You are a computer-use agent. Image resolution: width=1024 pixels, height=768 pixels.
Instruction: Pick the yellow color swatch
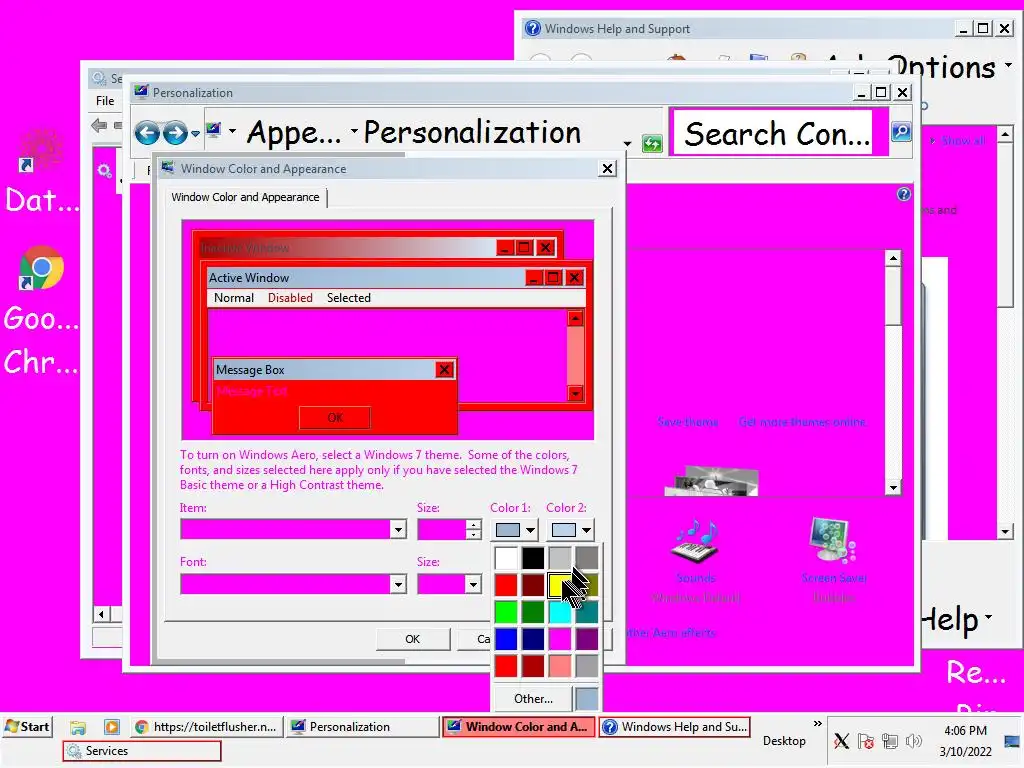click(x=560, y=585)
